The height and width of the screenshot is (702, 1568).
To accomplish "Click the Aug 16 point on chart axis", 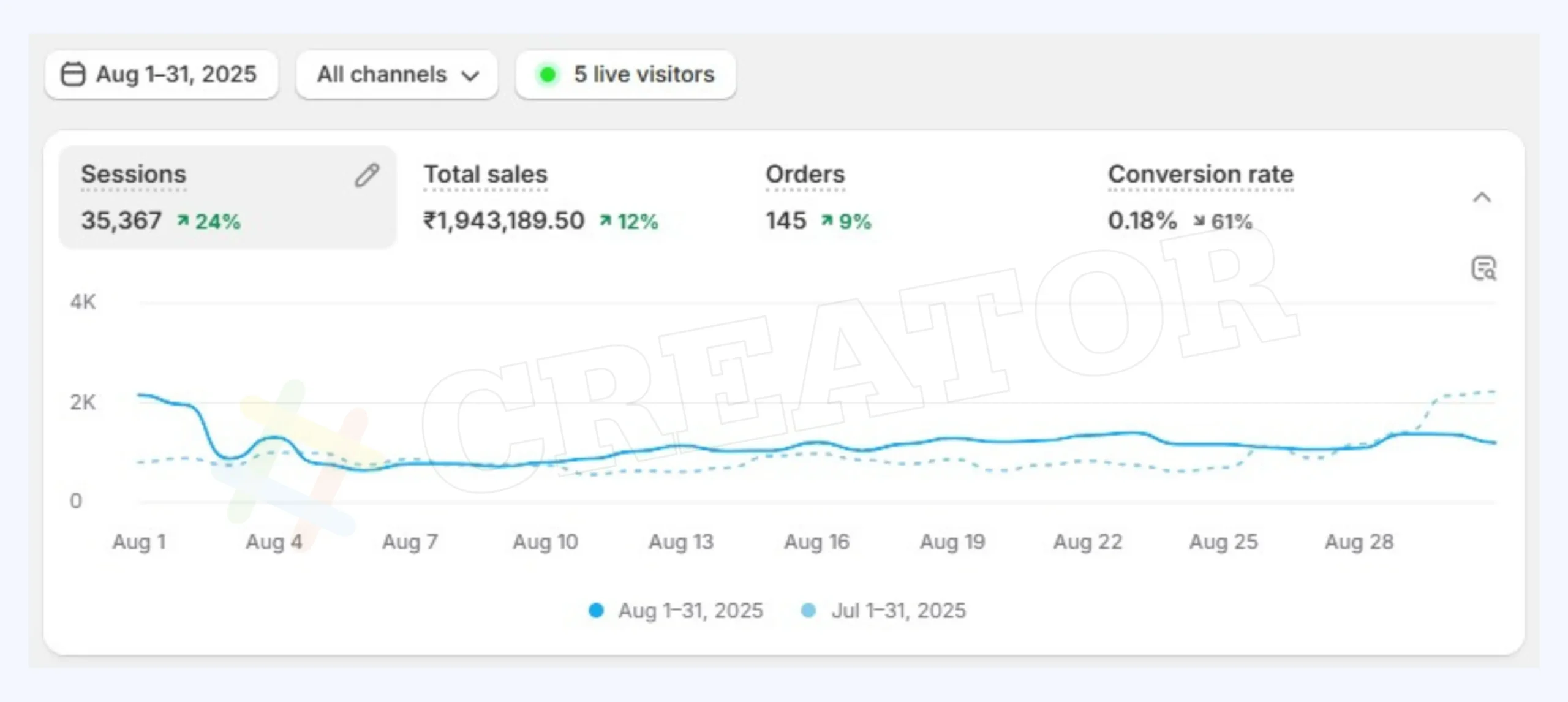I will [816, 542].
